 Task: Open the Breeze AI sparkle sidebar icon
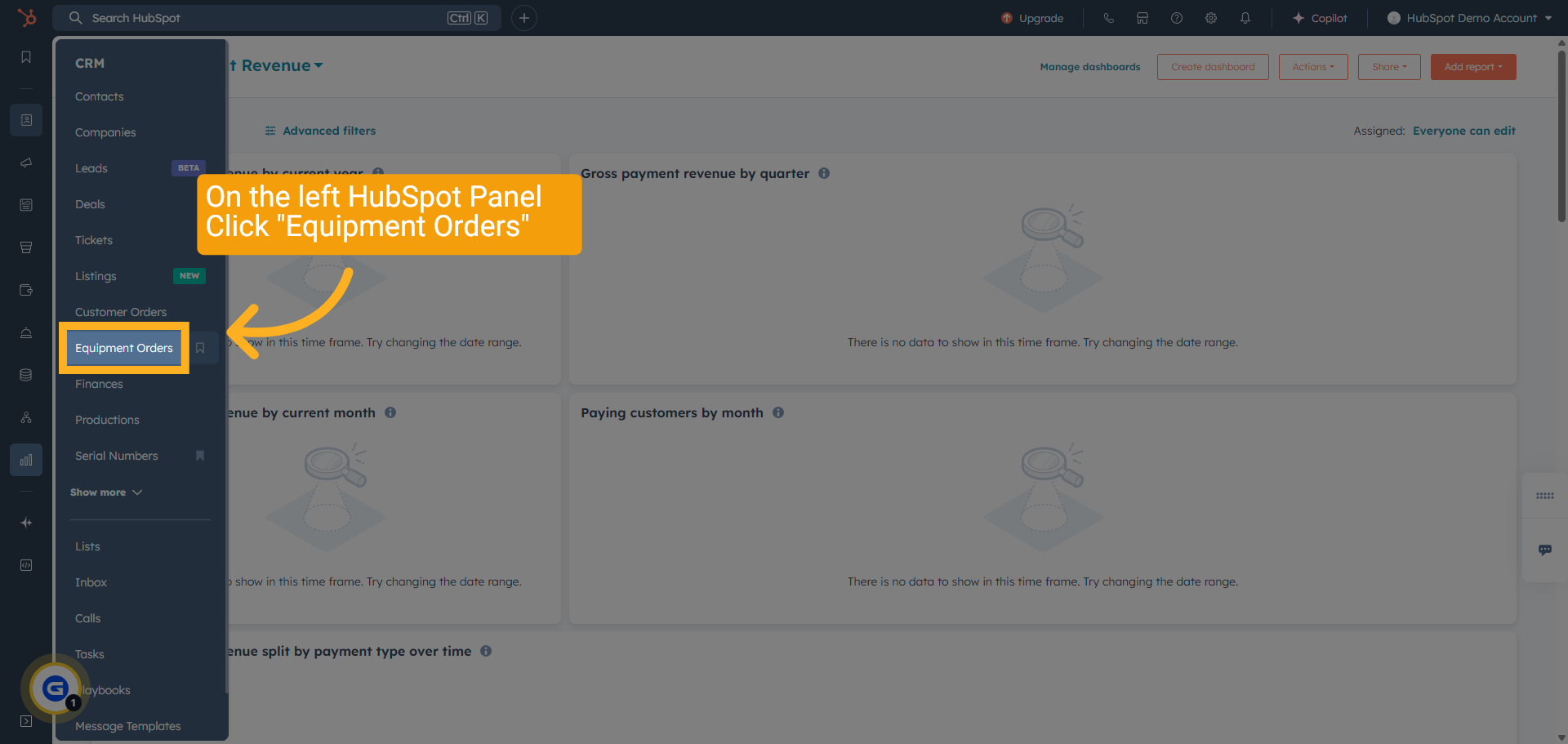coord(26,523)
